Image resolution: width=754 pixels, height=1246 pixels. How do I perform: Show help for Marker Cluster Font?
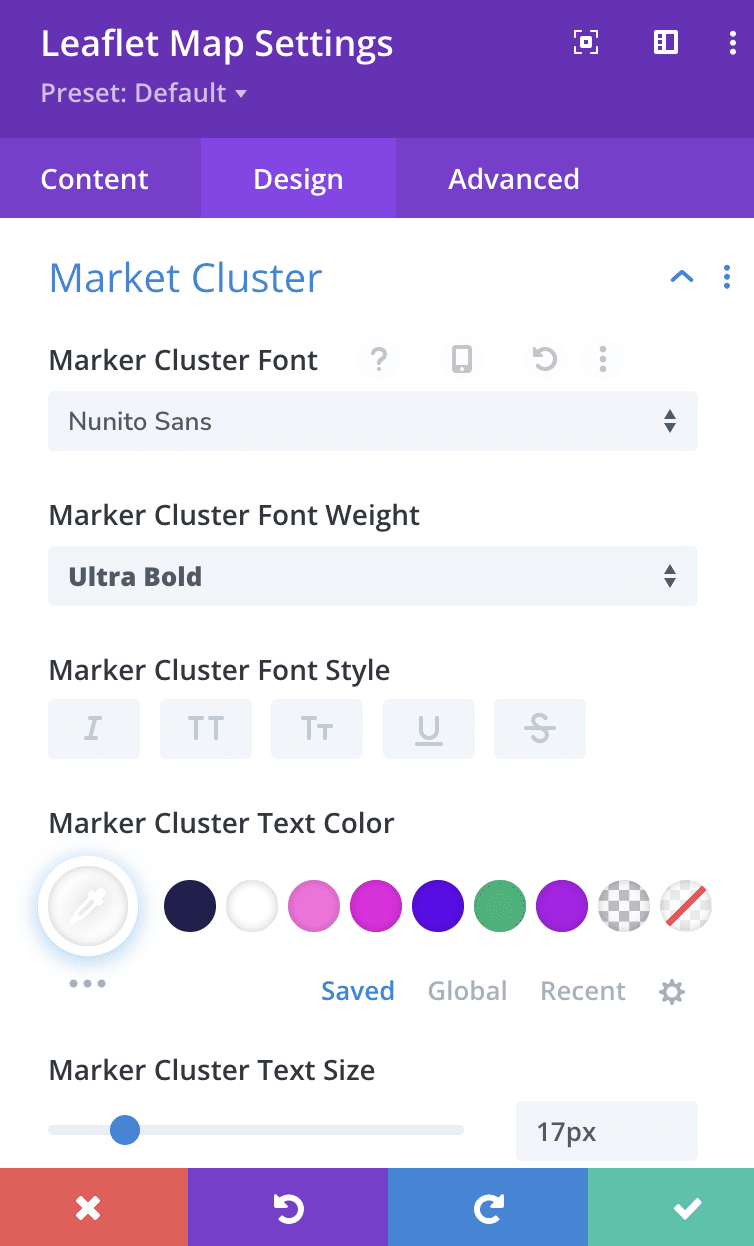point(379,359)
